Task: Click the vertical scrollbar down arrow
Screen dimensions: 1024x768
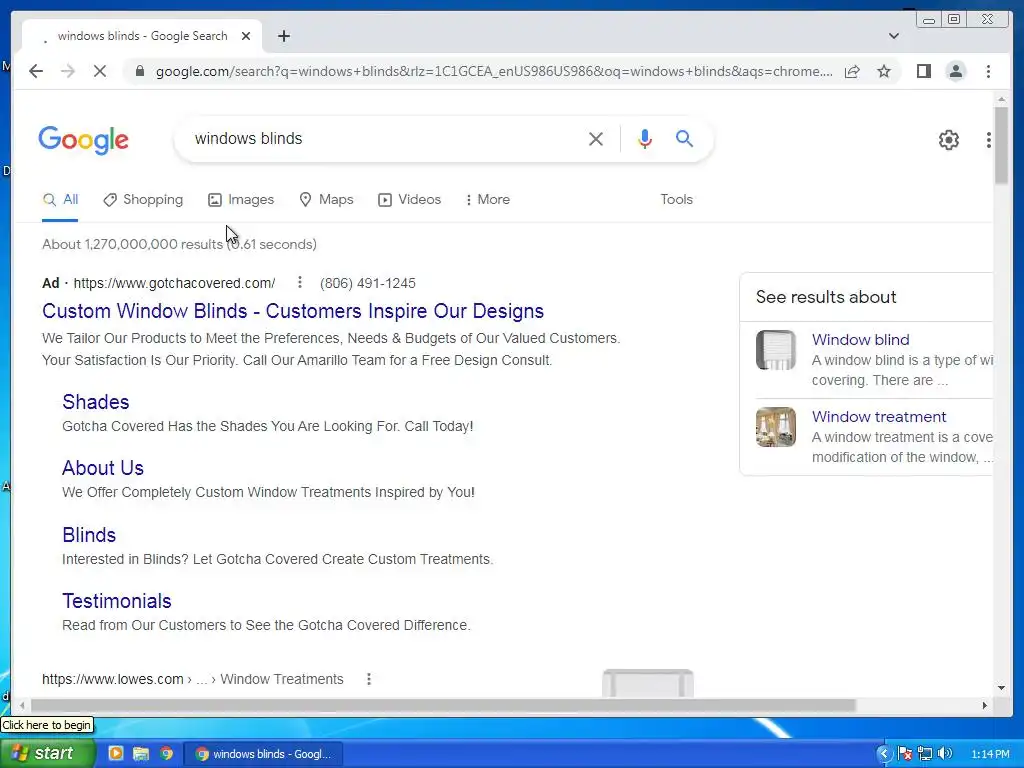Action: click(x=1001, y=688)
